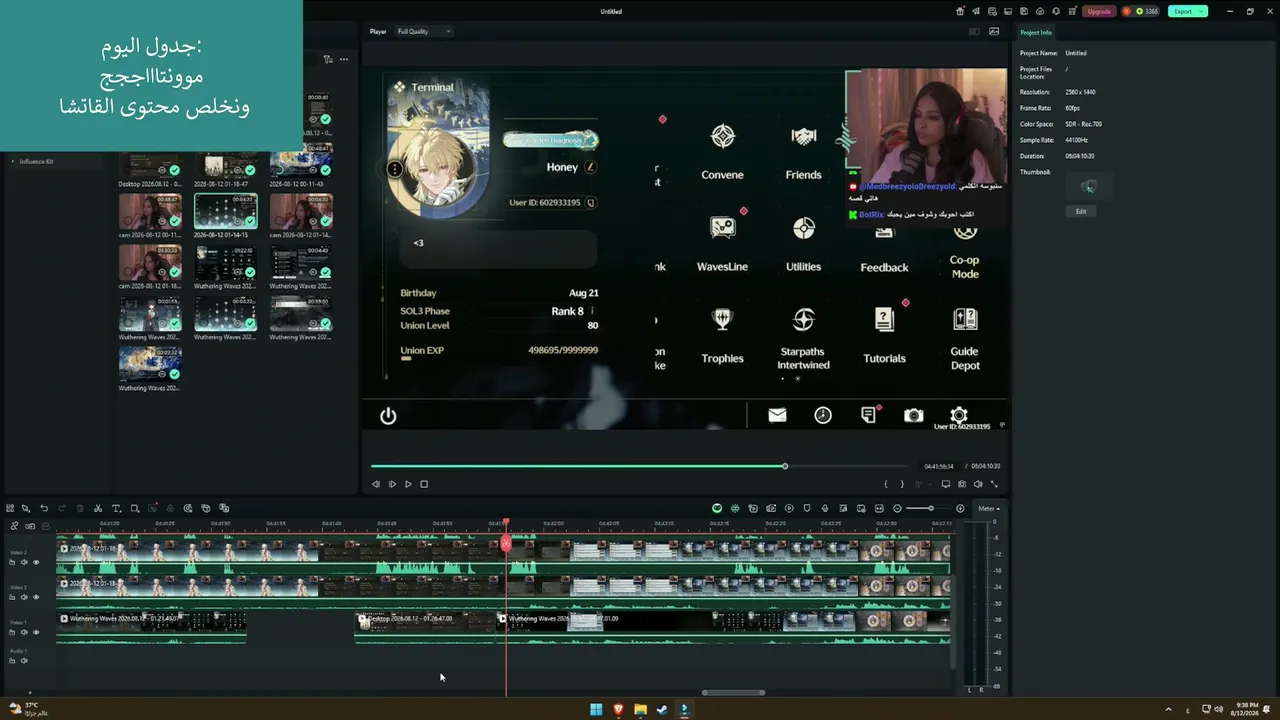Set the mark-out point bracket
Screen dimensions: 1280x720
point(902,484)
